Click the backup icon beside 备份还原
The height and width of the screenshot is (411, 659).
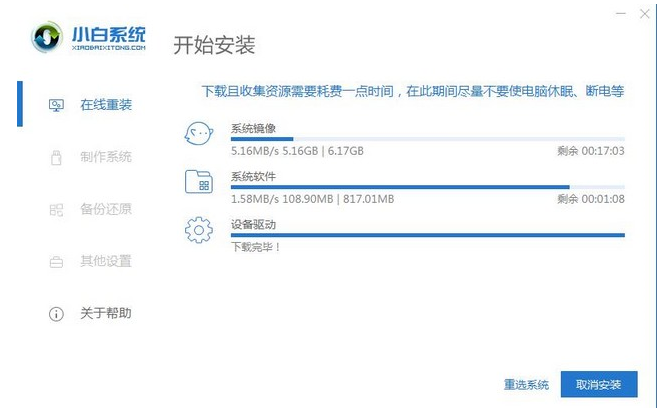pos(56,210)
